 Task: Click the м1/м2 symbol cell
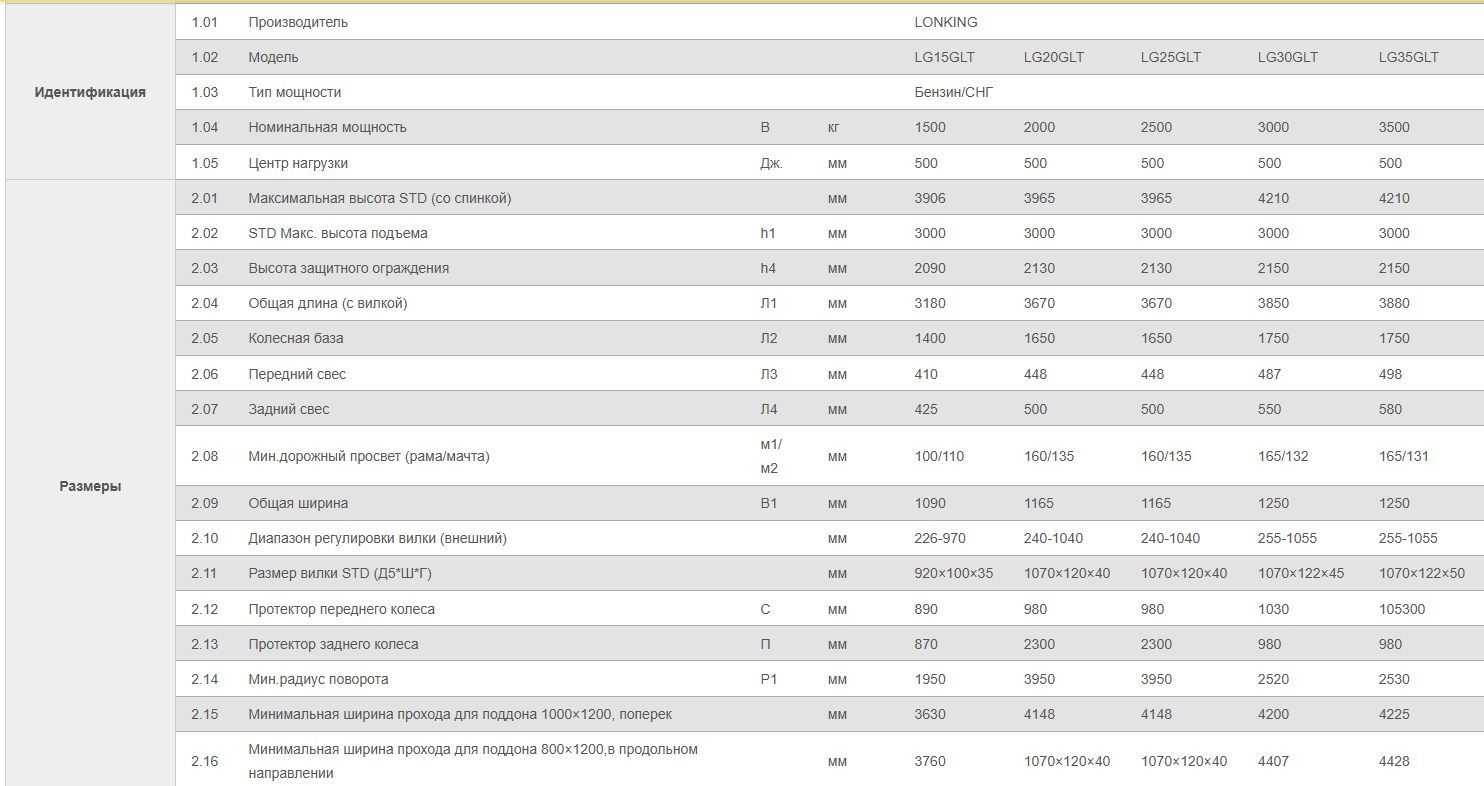[770, 456]
